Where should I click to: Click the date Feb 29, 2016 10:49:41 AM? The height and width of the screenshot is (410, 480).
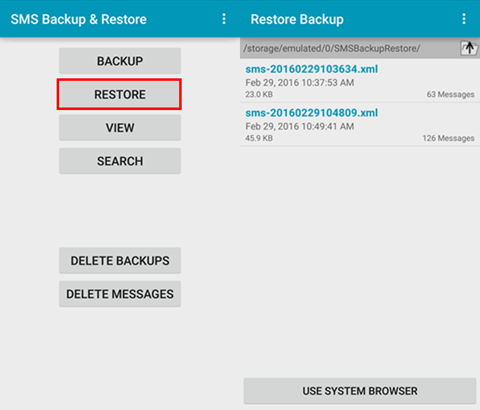[x=300, y=126]
